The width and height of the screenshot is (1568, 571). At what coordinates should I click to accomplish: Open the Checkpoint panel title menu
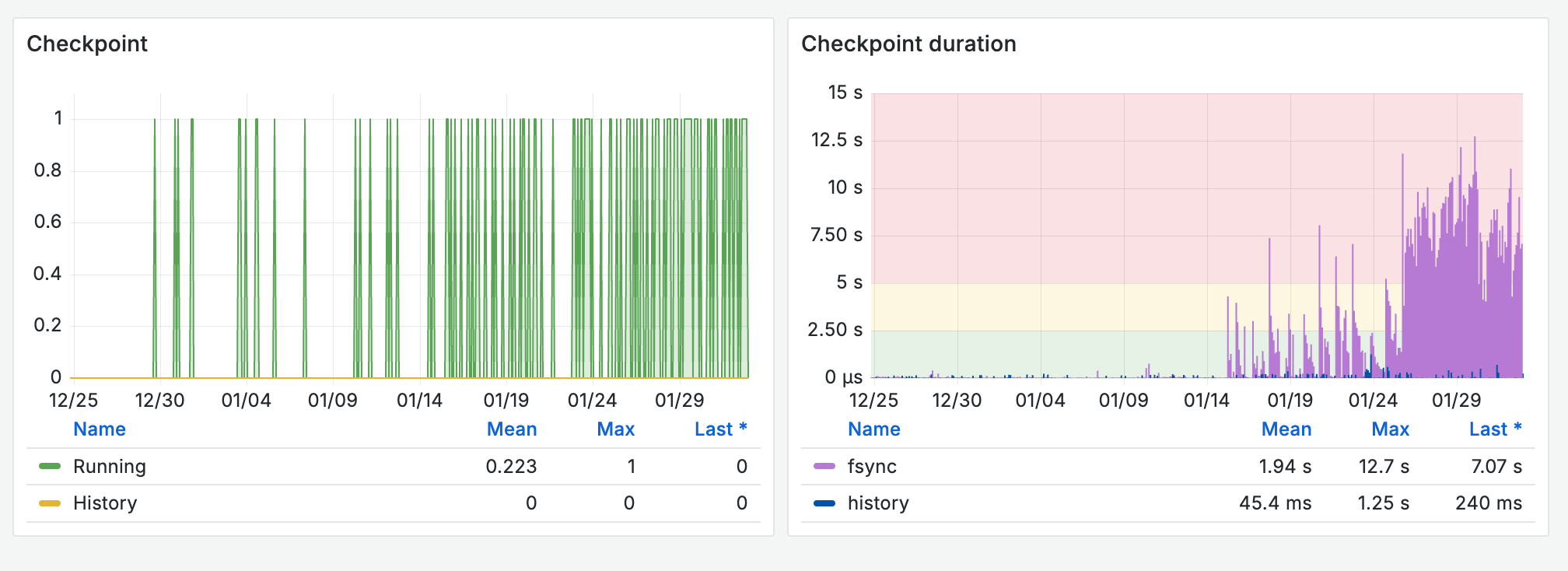pyautogui.click(x=87, y=44)
